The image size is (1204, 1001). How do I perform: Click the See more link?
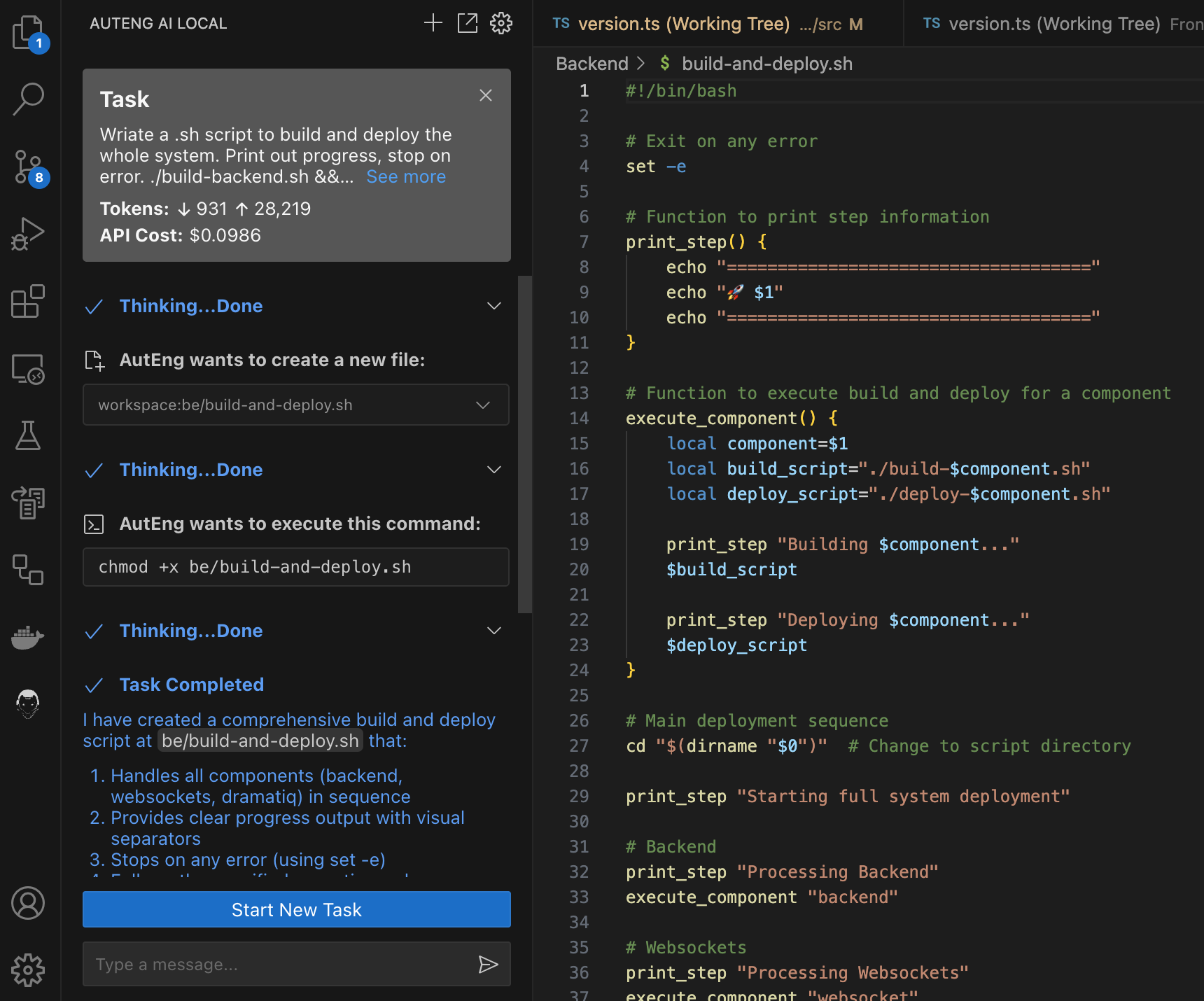pos(406,177)
